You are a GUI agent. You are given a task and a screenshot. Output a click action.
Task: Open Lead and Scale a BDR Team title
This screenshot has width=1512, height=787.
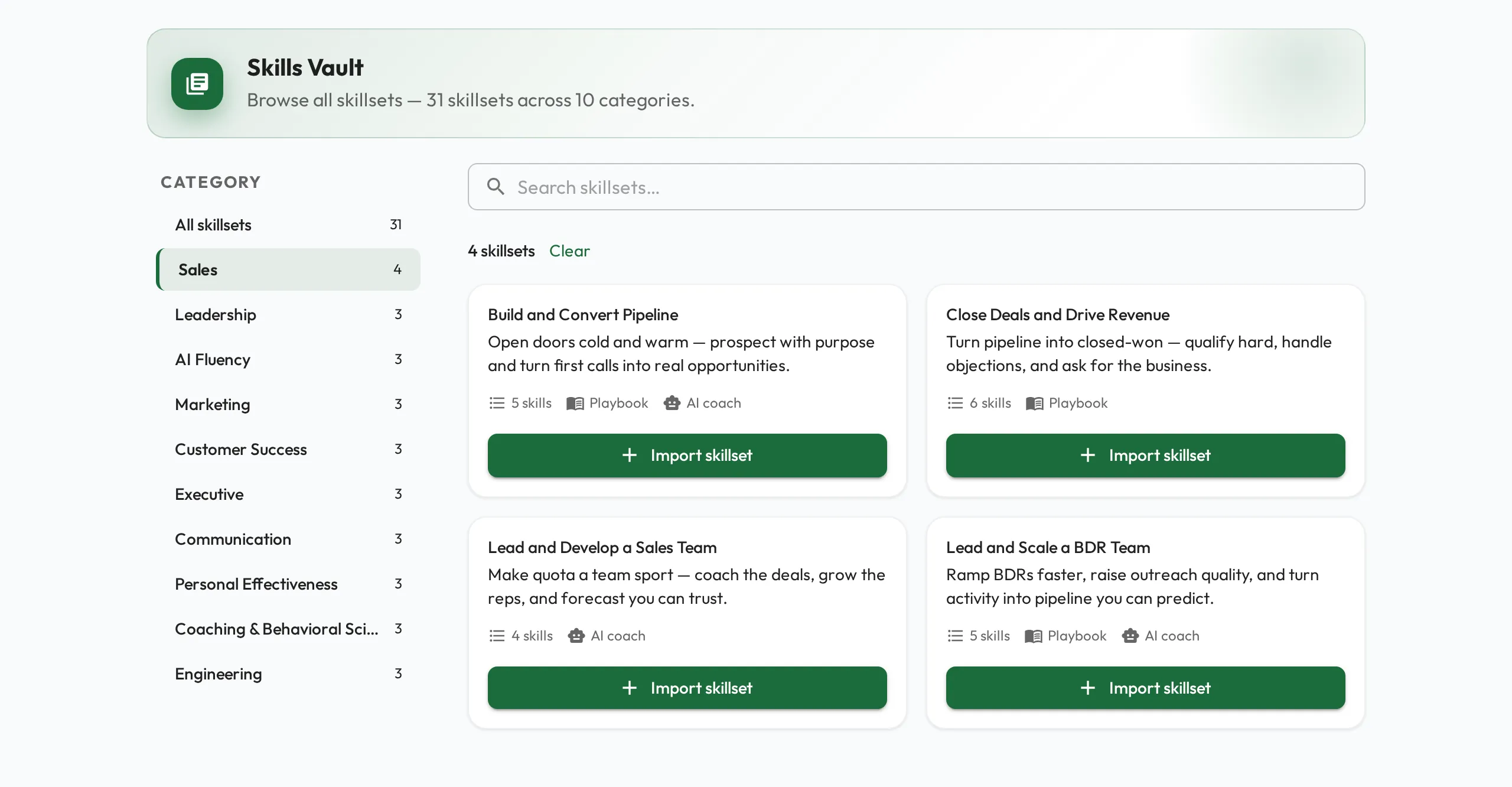pyautogui.click(x=1048, y=547)
